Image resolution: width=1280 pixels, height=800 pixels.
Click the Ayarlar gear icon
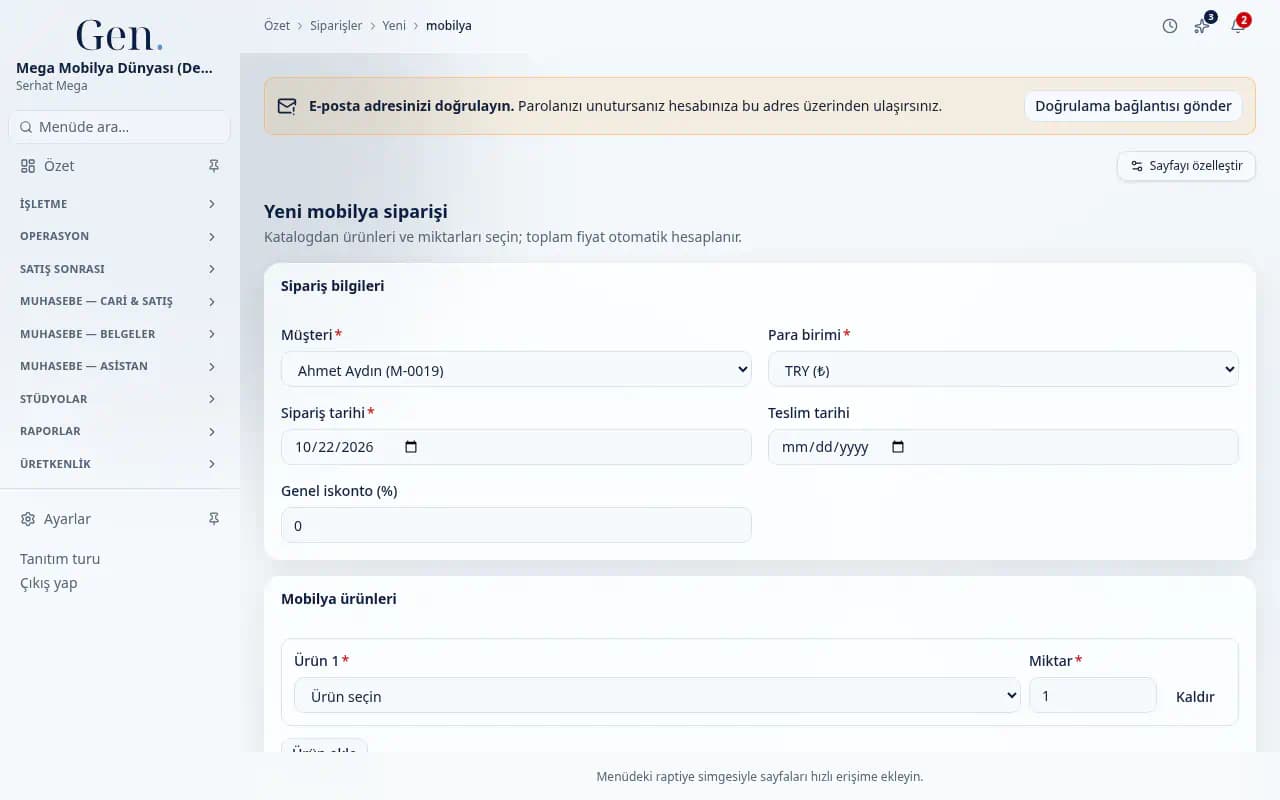(x=28, y=519)
